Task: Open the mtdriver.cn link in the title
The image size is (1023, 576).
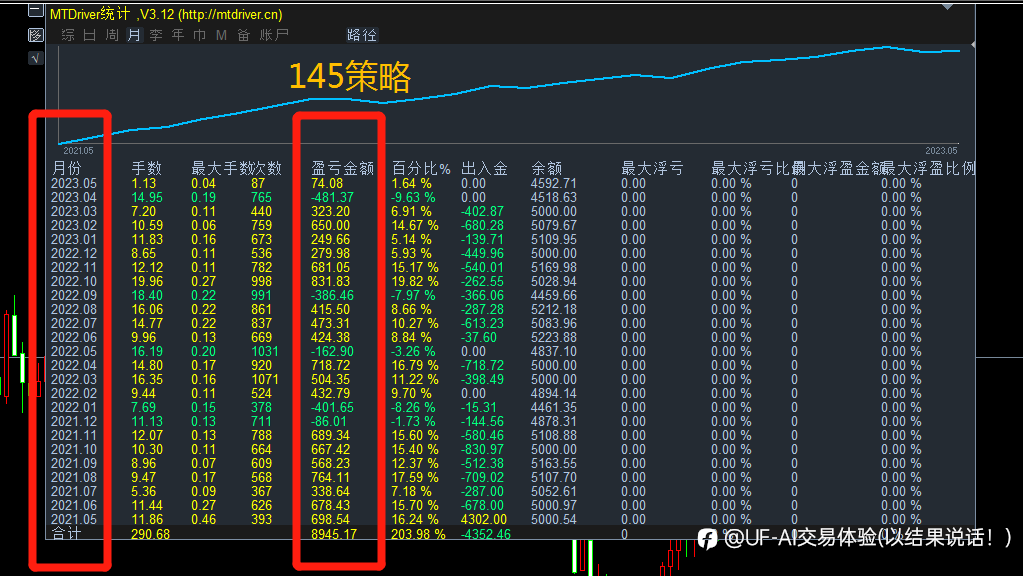Action: pos(230,14)
